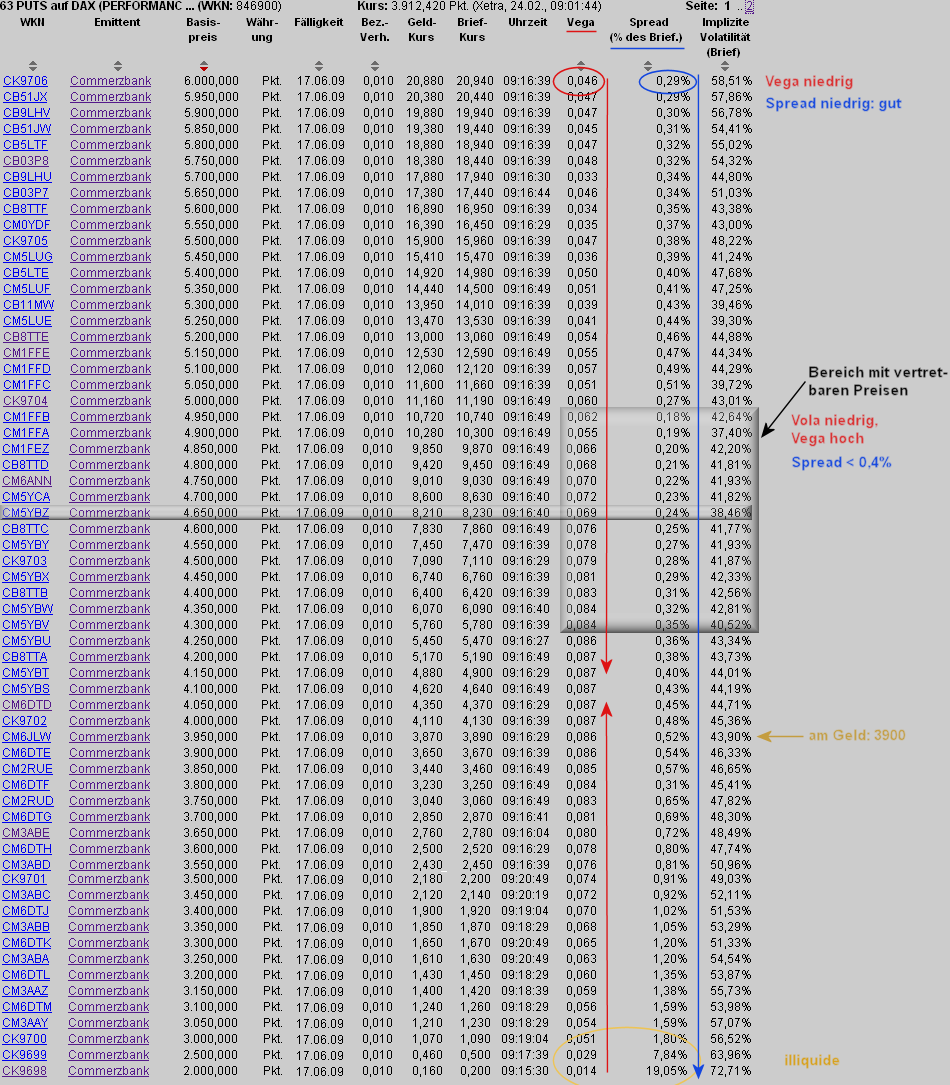Click the sort arrows under Brief-Kurs column
Screen dimensions: 950x1085
coord(471,66)
